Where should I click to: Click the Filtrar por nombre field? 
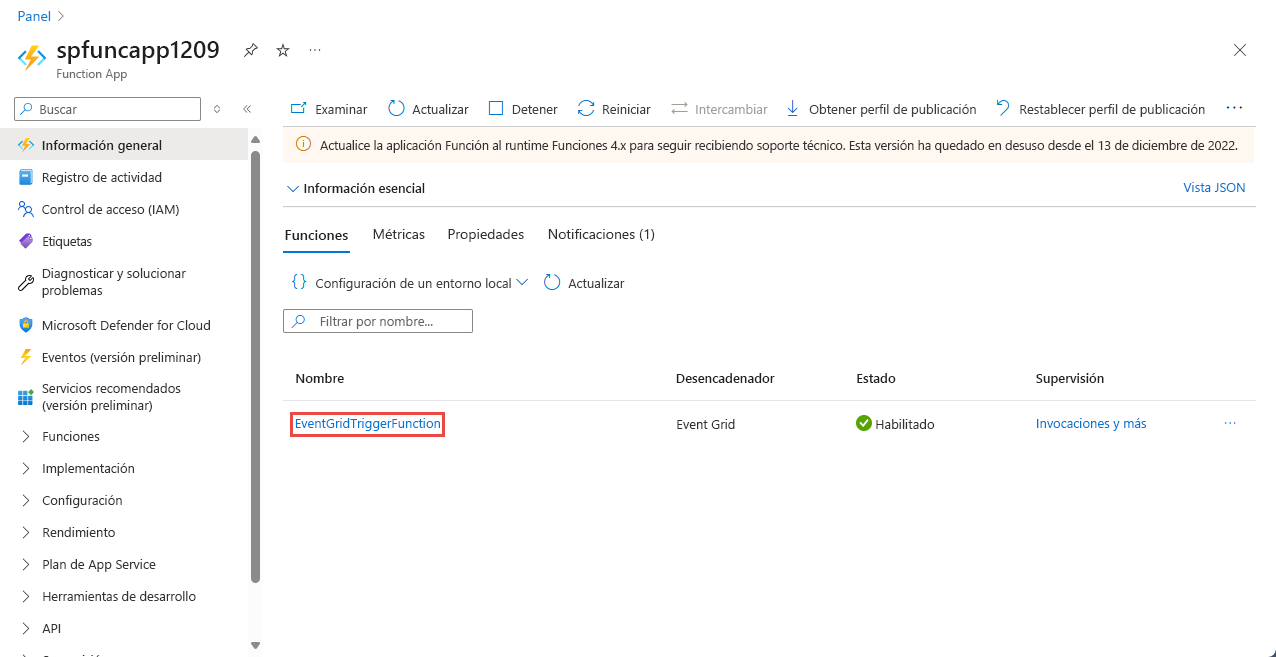(x=378, y=321)
